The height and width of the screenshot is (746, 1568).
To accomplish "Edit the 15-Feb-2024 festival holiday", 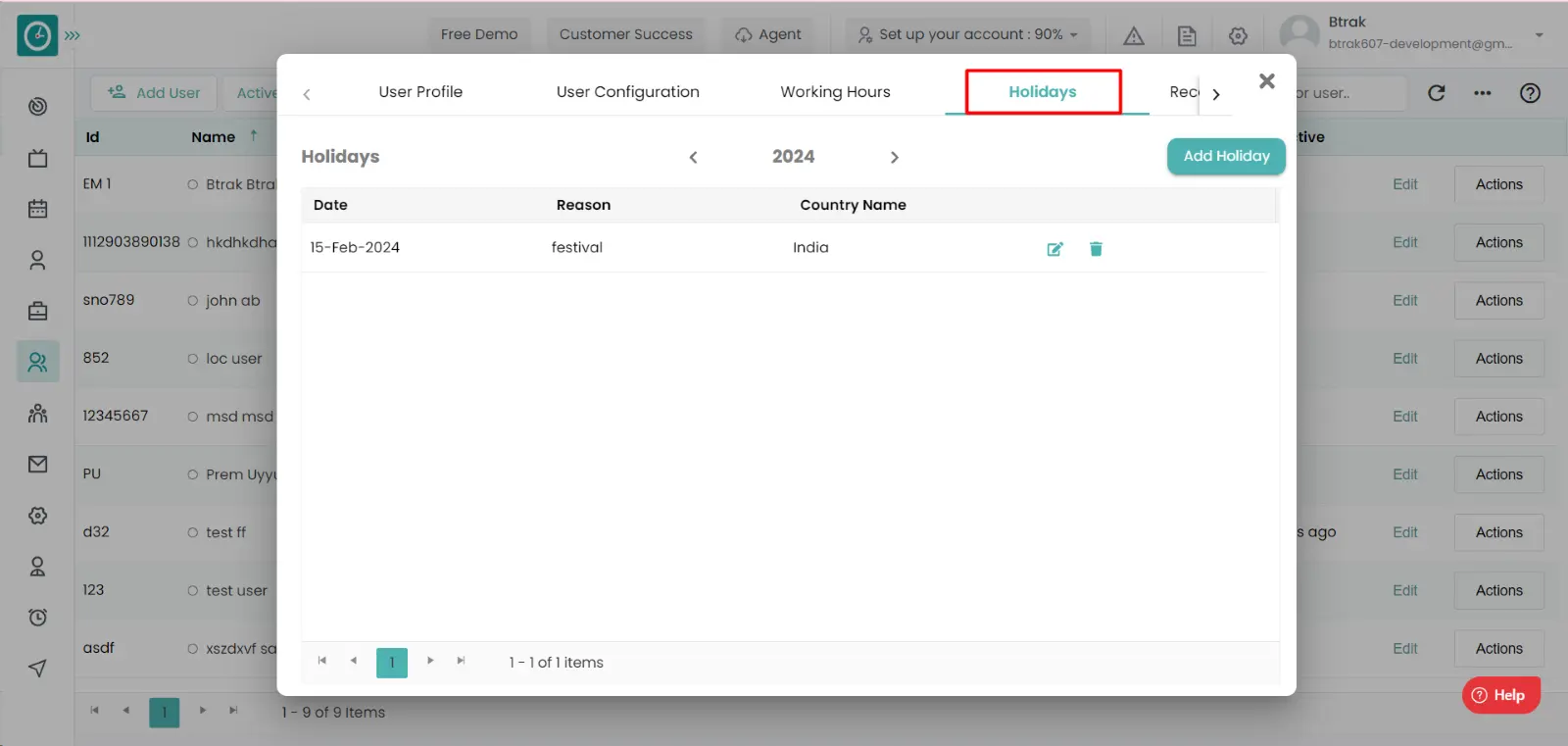I will [1054, 249].
